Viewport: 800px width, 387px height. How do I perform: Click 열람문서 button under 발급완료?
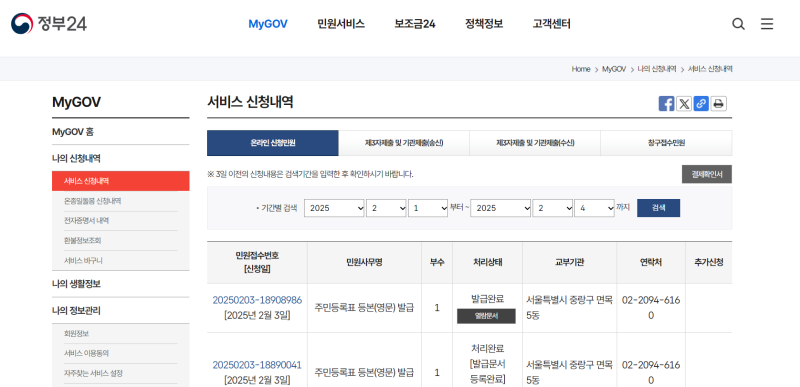tap(486, 316)
